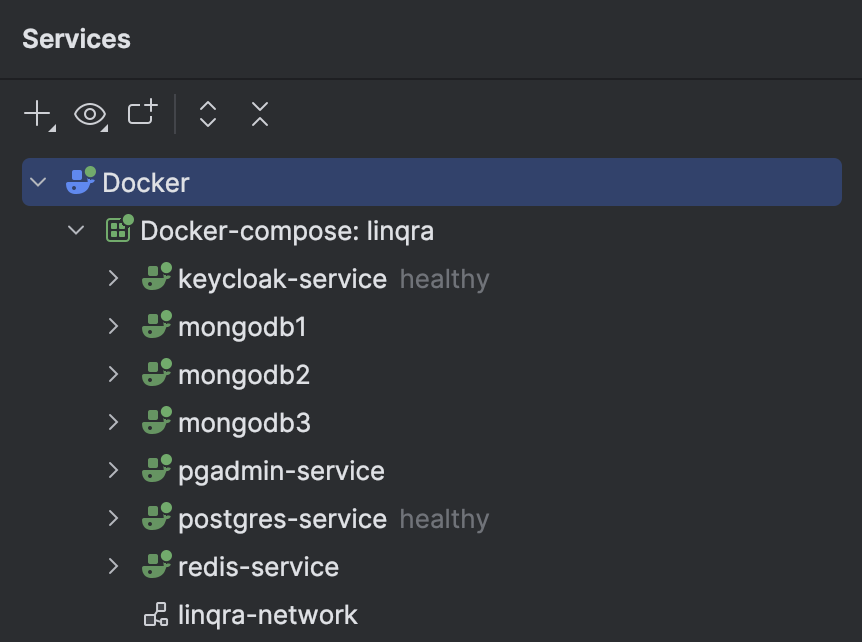Viewport: 862px width, 642px height.
Task: Click the whale icon beside redis-service
Action: click(155, 566)
